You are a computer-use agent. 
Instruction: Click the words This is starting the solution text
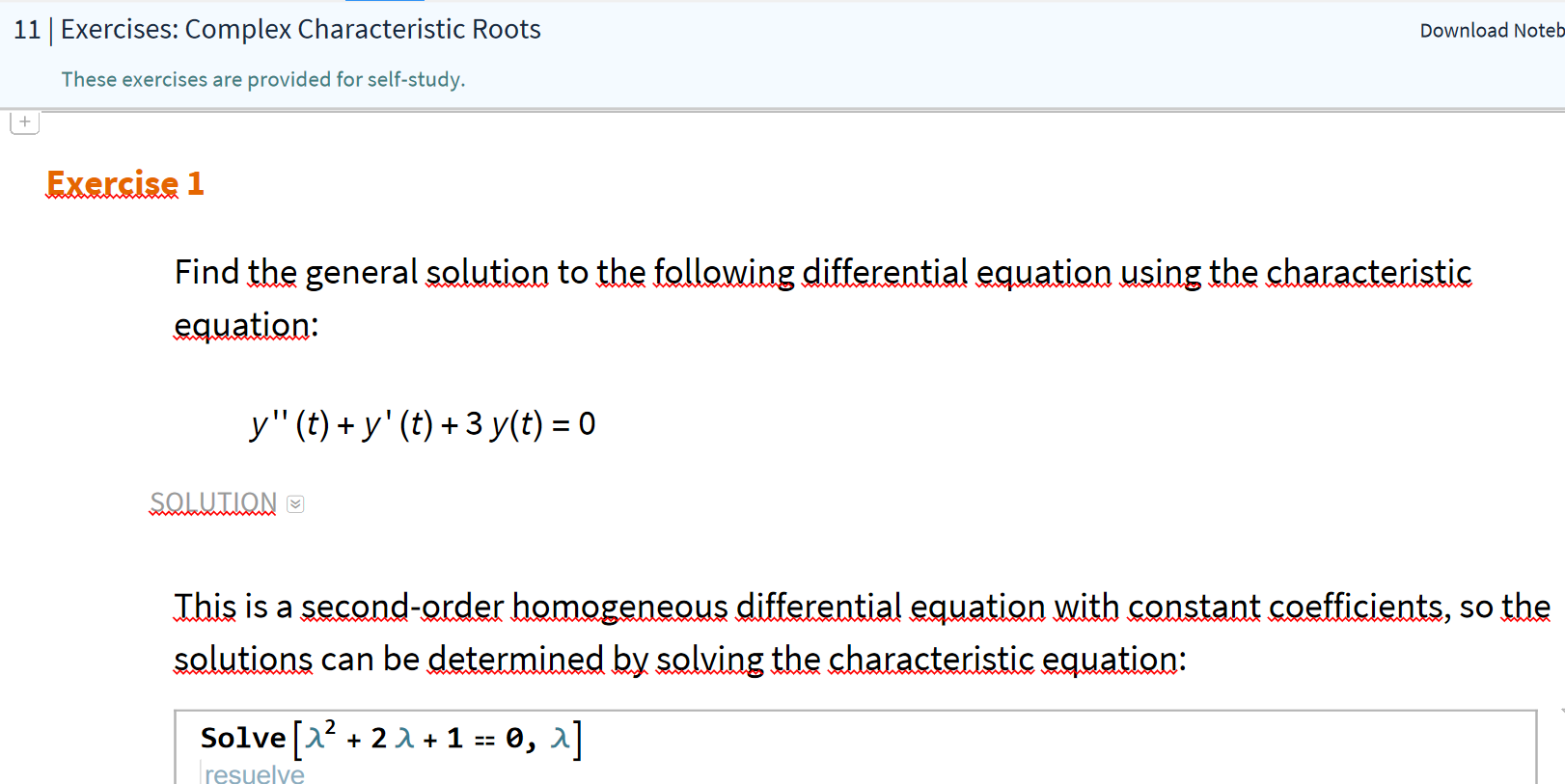coord(220,607)
